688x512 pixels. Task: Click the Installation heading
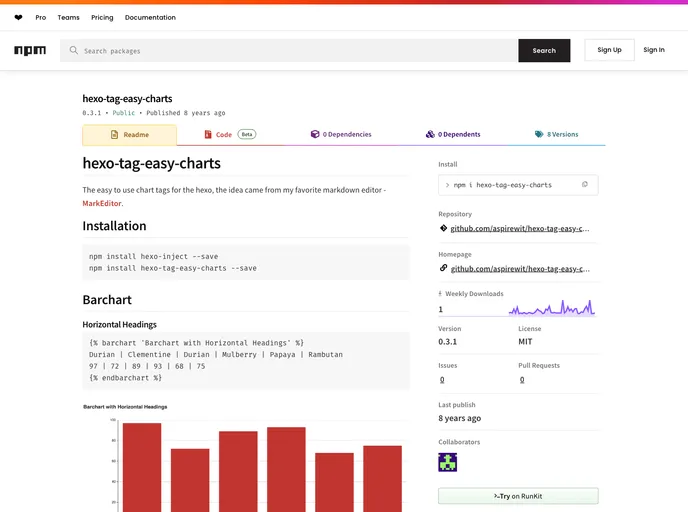[x=114, y=226]
